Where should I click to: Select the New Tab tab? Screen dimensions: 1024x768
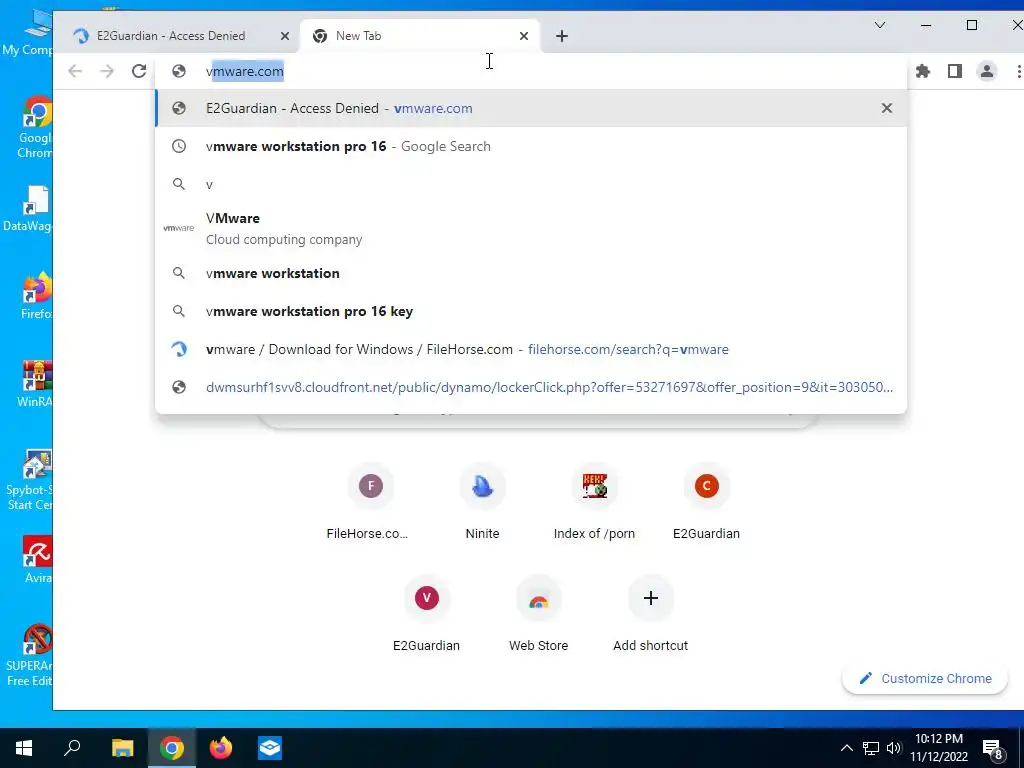click(419, 36)
